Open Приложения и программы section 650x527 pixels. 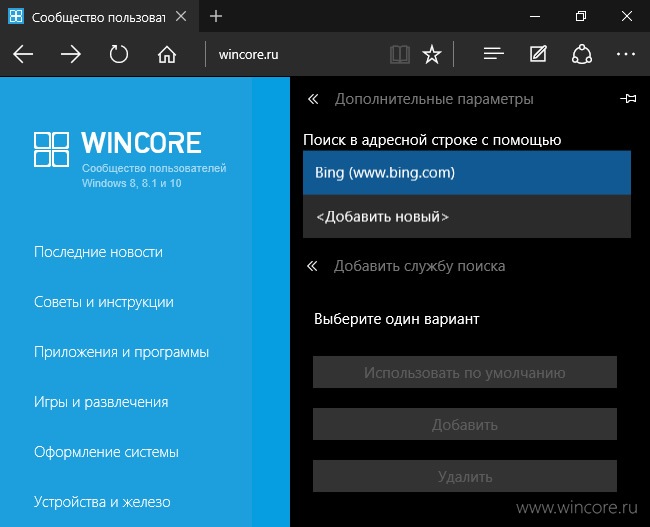(121, 352)
